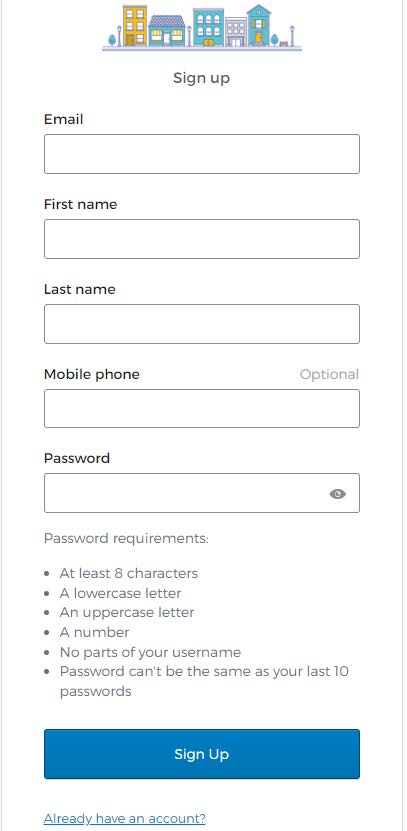Click inside the Password field
Viewport: 407px width, 831px height.
[202, 493]
